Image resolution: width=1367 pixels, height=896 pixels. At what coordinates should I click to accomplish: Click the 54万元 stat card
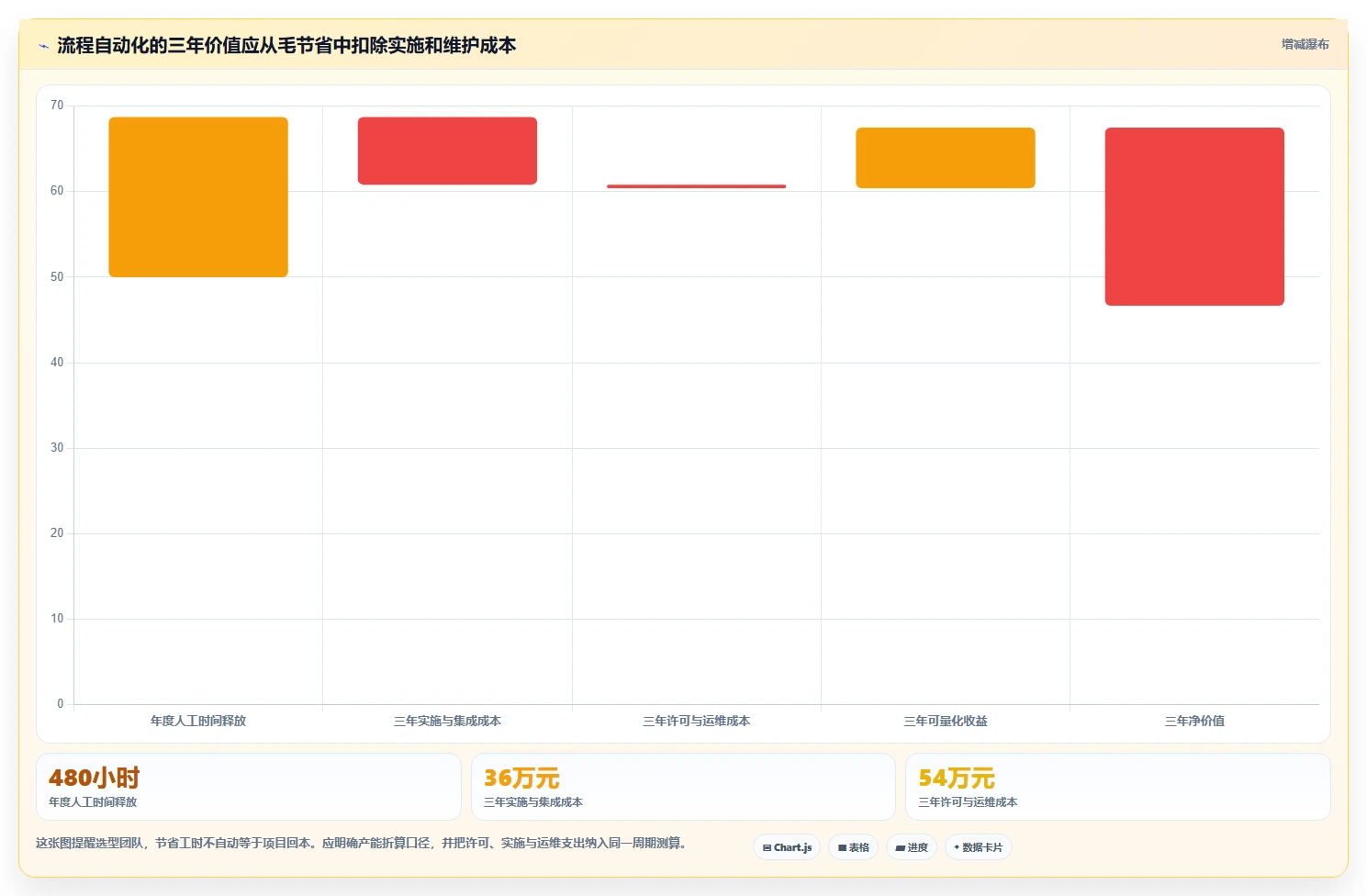coord(1117,787)
